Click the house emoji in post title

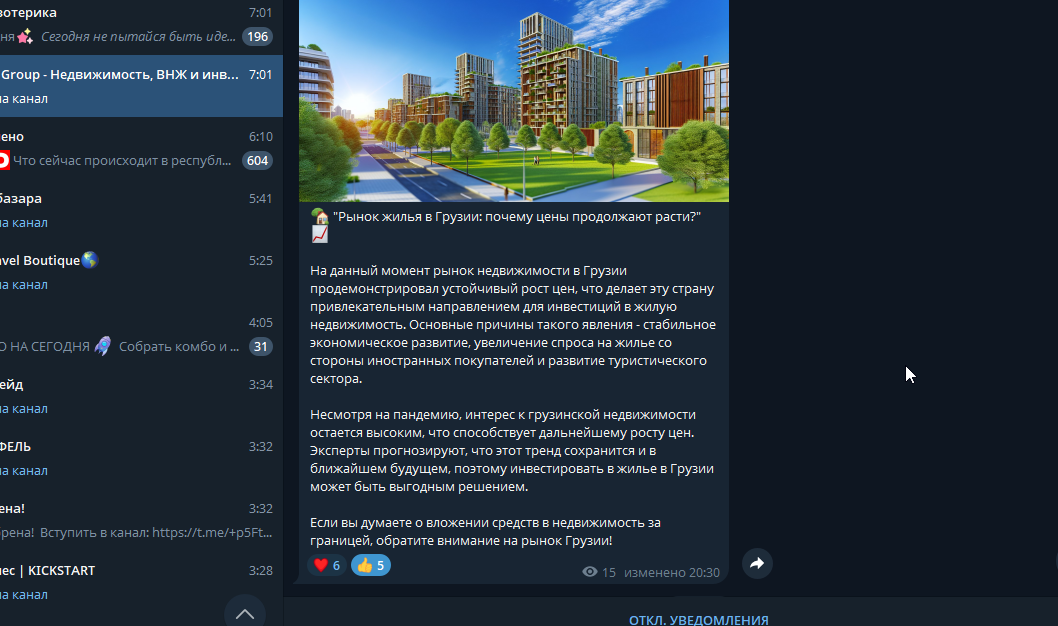320,217
